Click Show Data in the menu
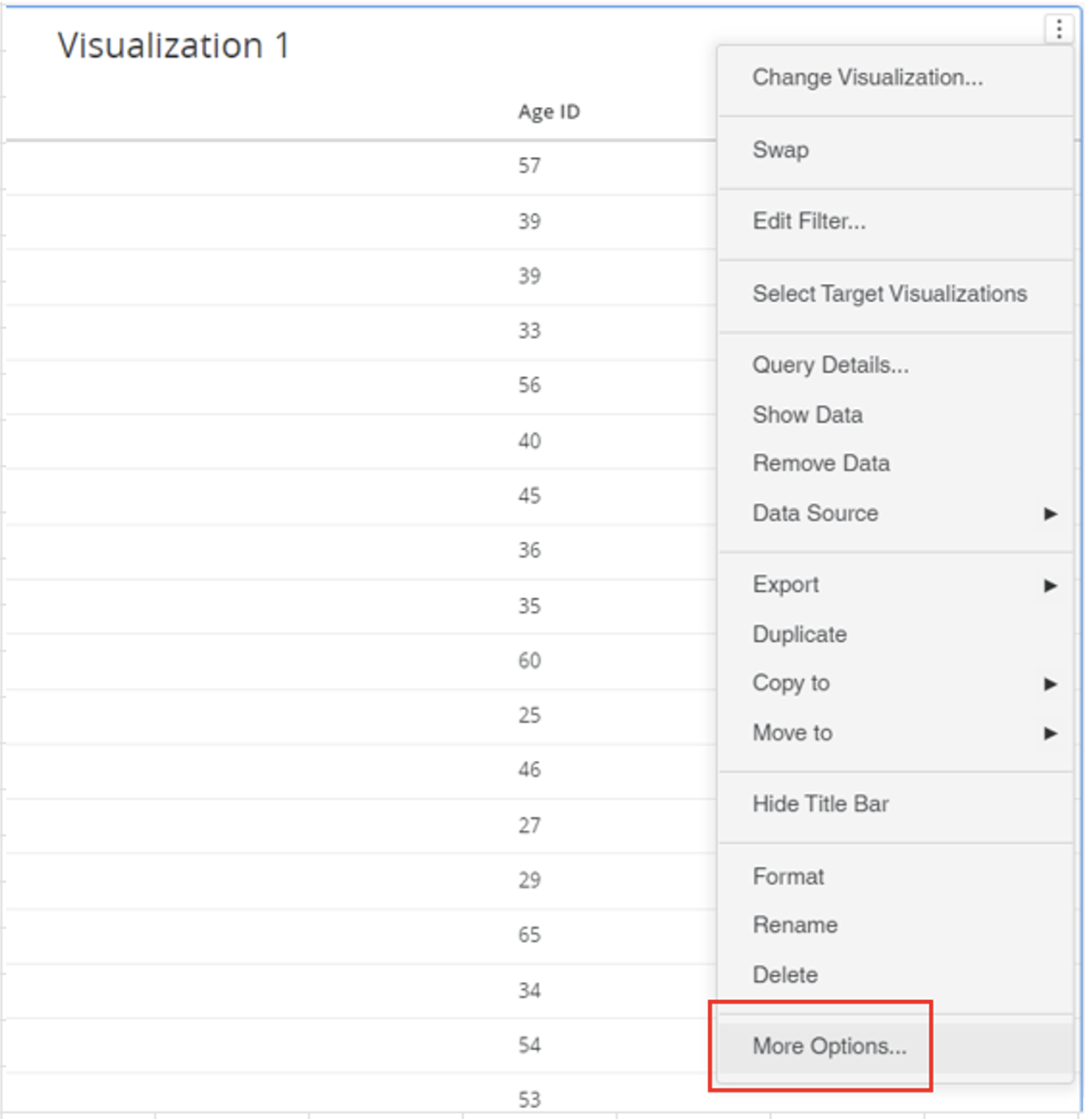The width and height of the screenshot is (1085, 1120). (807, 414)
